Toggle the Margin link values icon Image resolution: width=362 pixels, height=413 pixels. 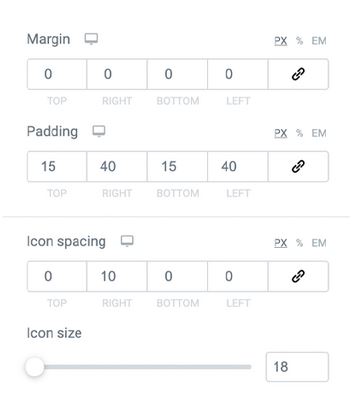[298, 74]
